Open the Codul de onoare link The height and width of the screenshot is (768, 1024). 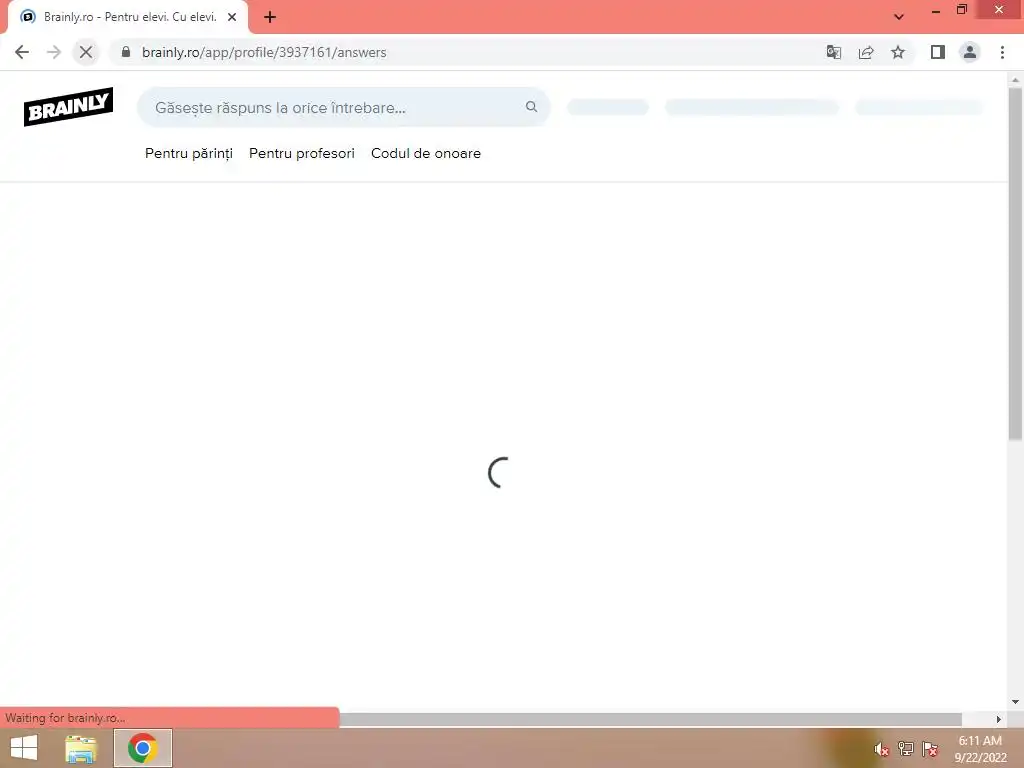click(426, 153)
